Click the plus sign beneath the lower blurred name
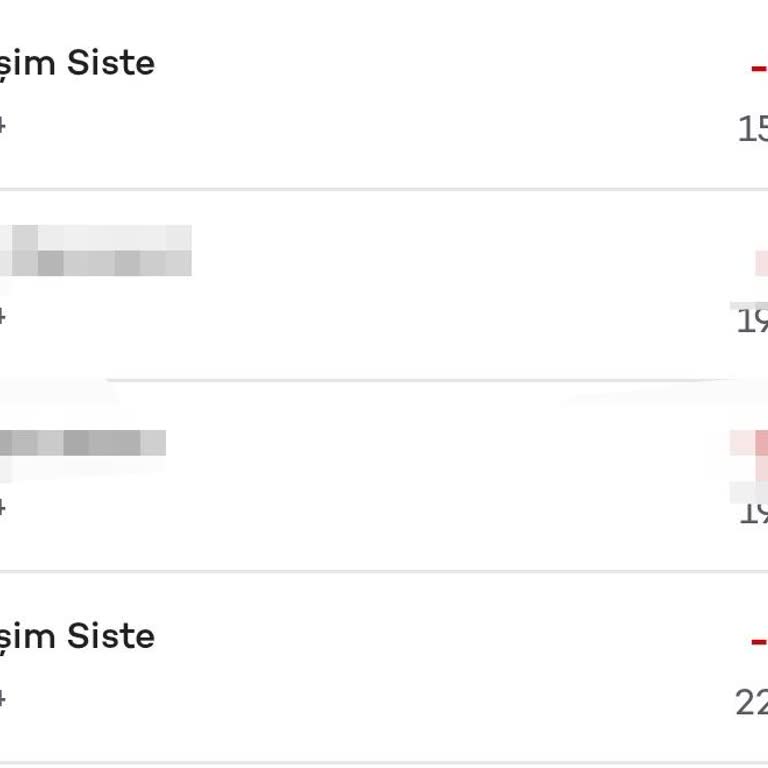768x768 pixels. click(3, 508)
